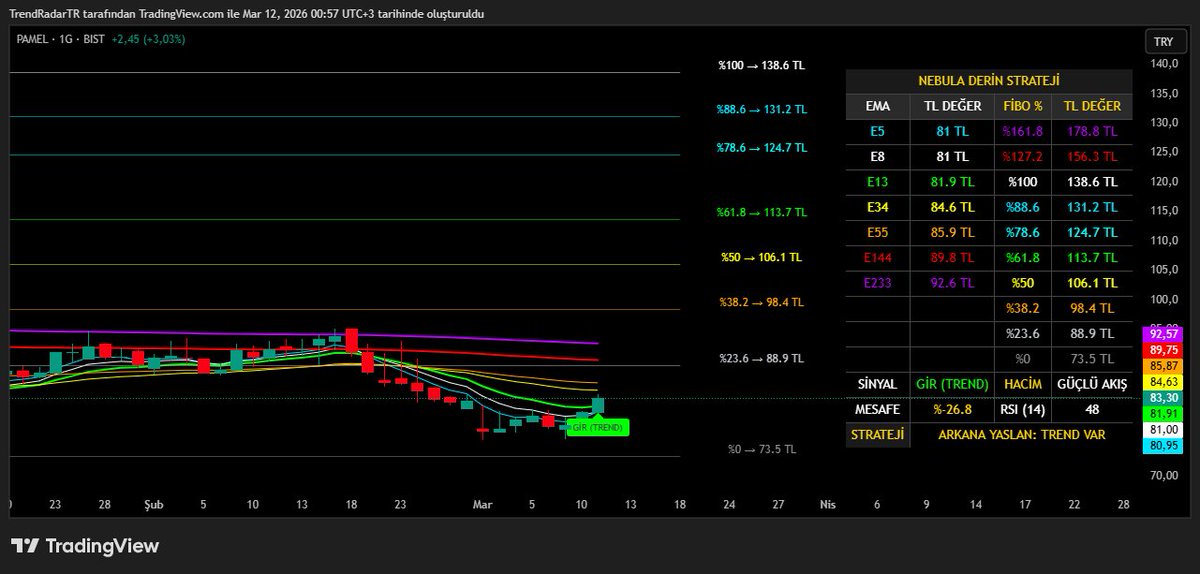This screenshot has height=574, width=1200.
Task: Open the TRY currency selector
Action: click(1164, 42)
